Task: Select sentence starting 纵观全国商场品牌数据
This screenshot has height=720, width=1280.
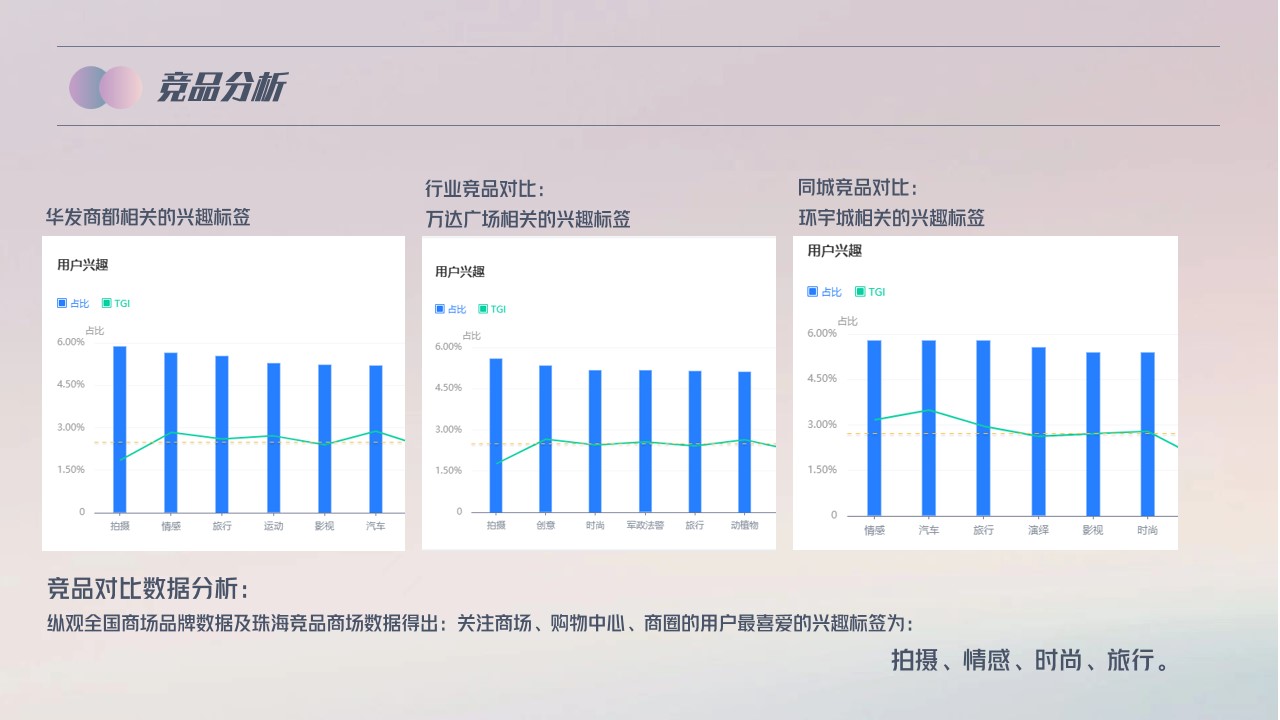Action: (x=480, y=624)
